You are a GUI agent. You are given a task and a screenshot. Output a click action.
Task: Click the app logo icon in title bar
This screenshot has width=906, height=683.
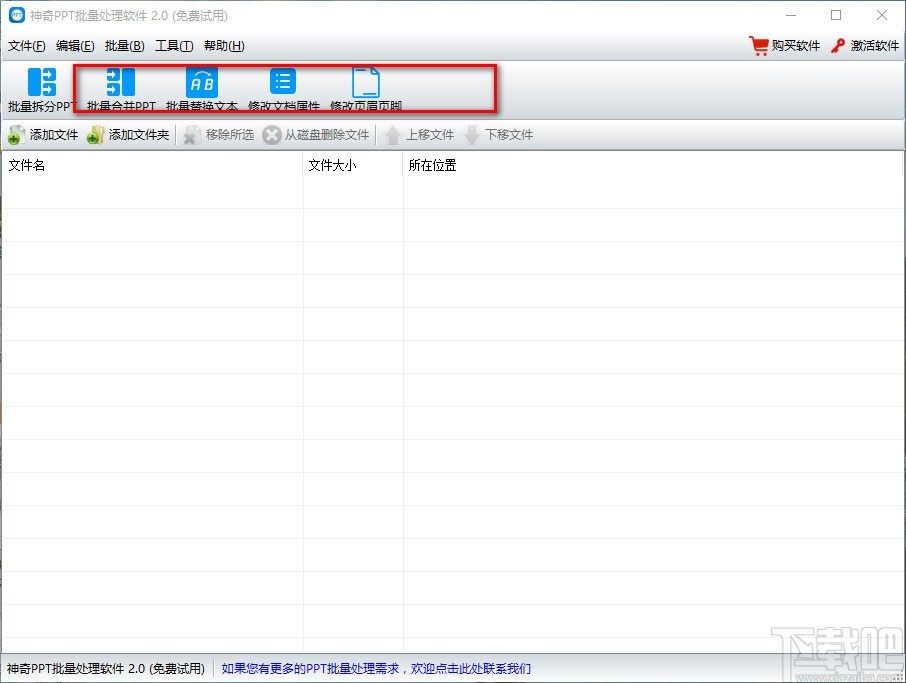click(17, 15)
